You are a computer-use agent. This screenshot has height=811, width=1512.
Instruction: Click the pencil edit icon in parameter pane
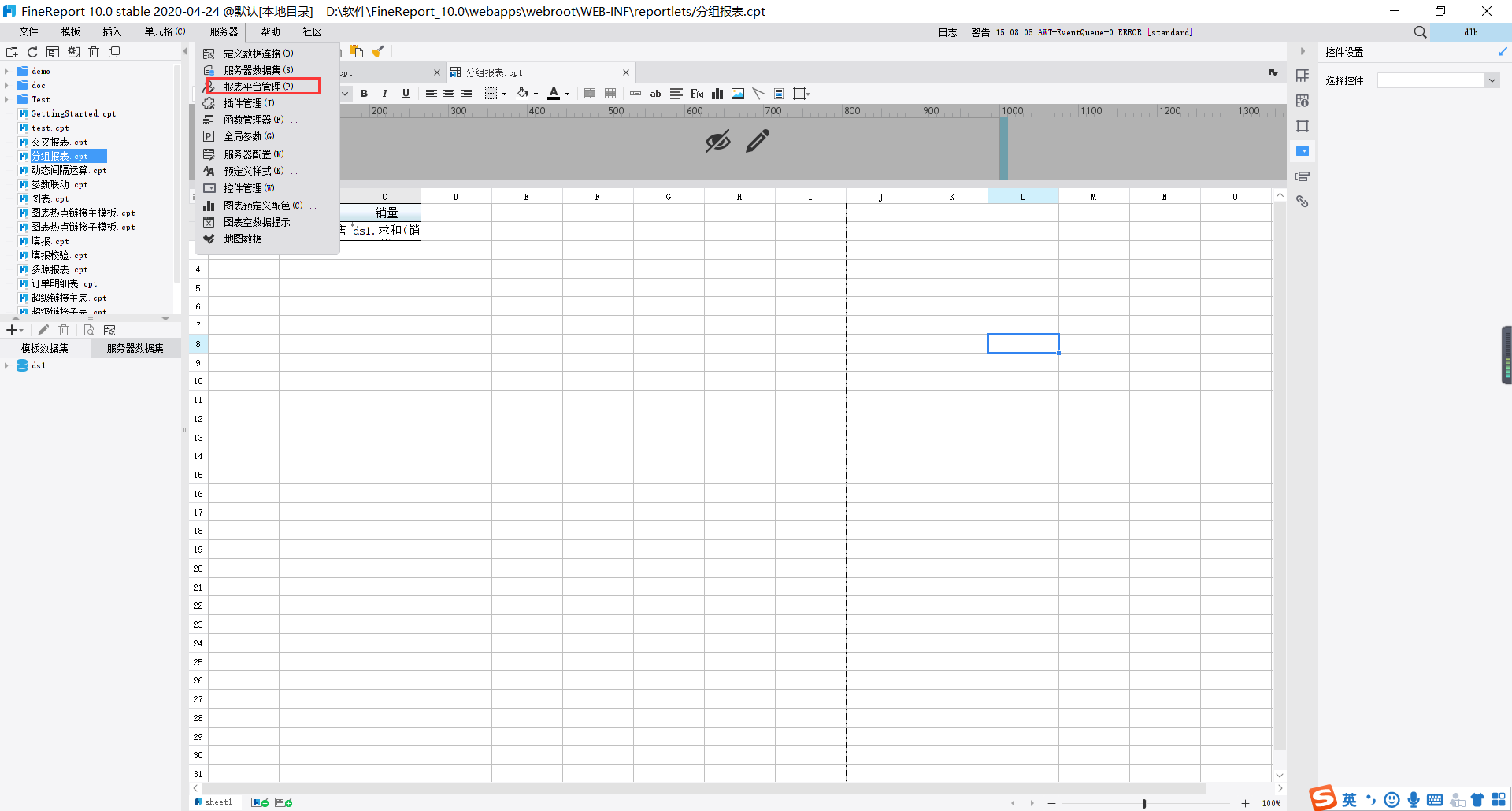[758, 142]
